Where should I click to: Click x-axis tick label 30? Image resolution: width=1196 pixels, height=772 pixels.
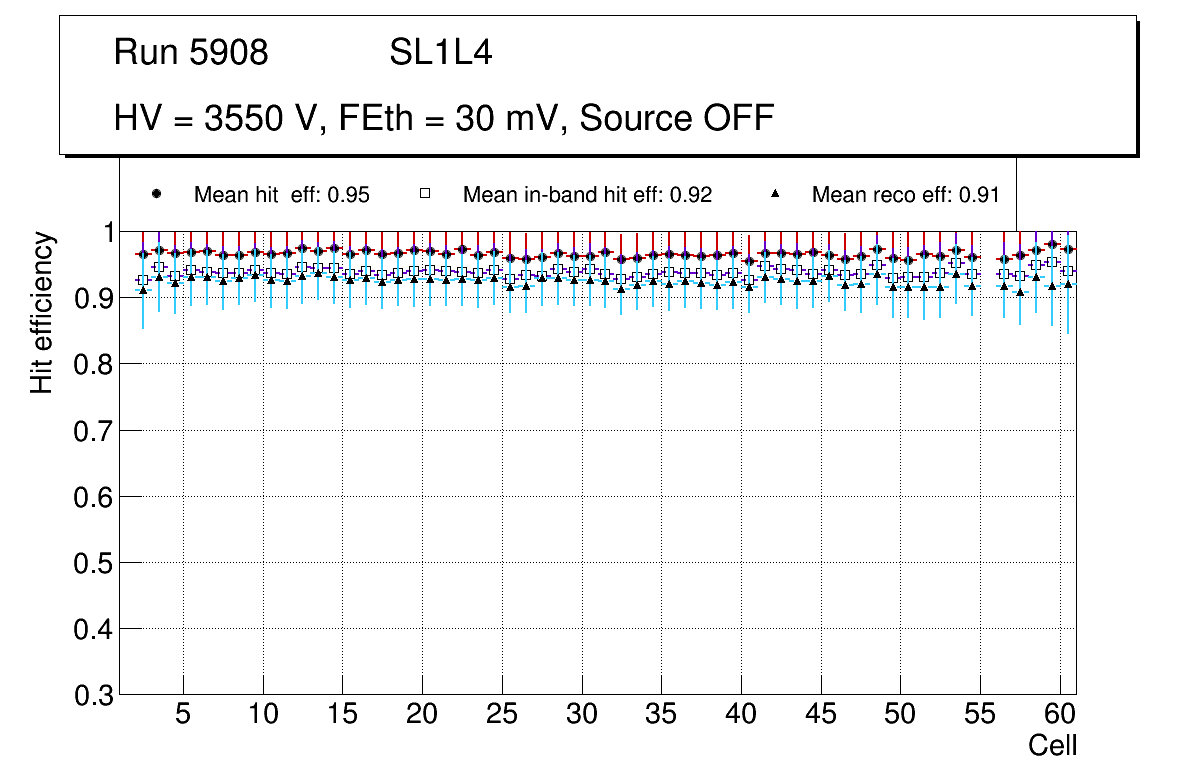(582, 714)
